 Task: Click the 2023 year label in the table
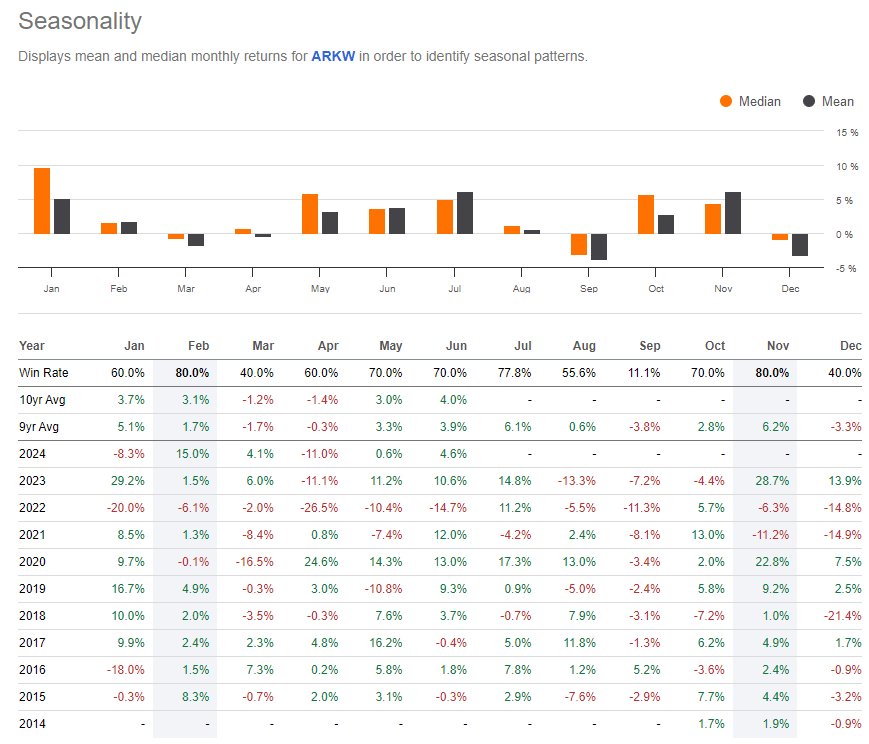[x=33, y=480]
